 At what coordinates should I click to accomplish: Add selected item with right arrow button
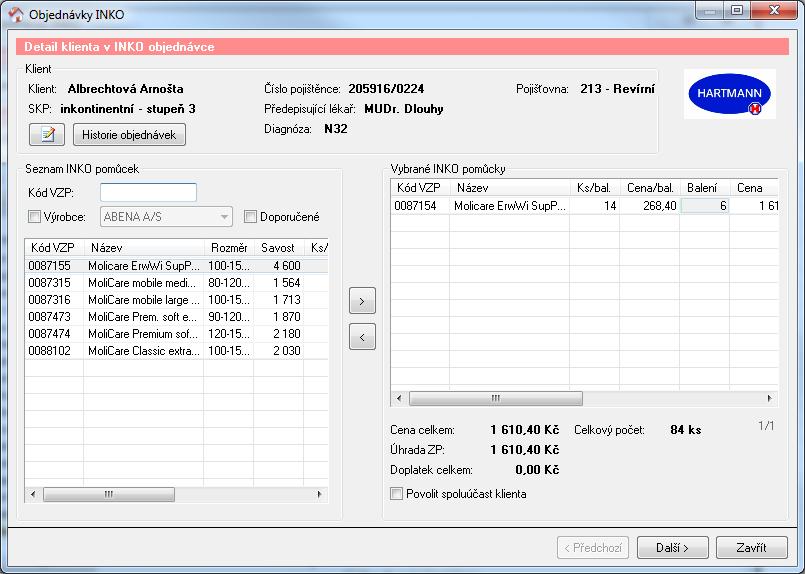(362, 301)
